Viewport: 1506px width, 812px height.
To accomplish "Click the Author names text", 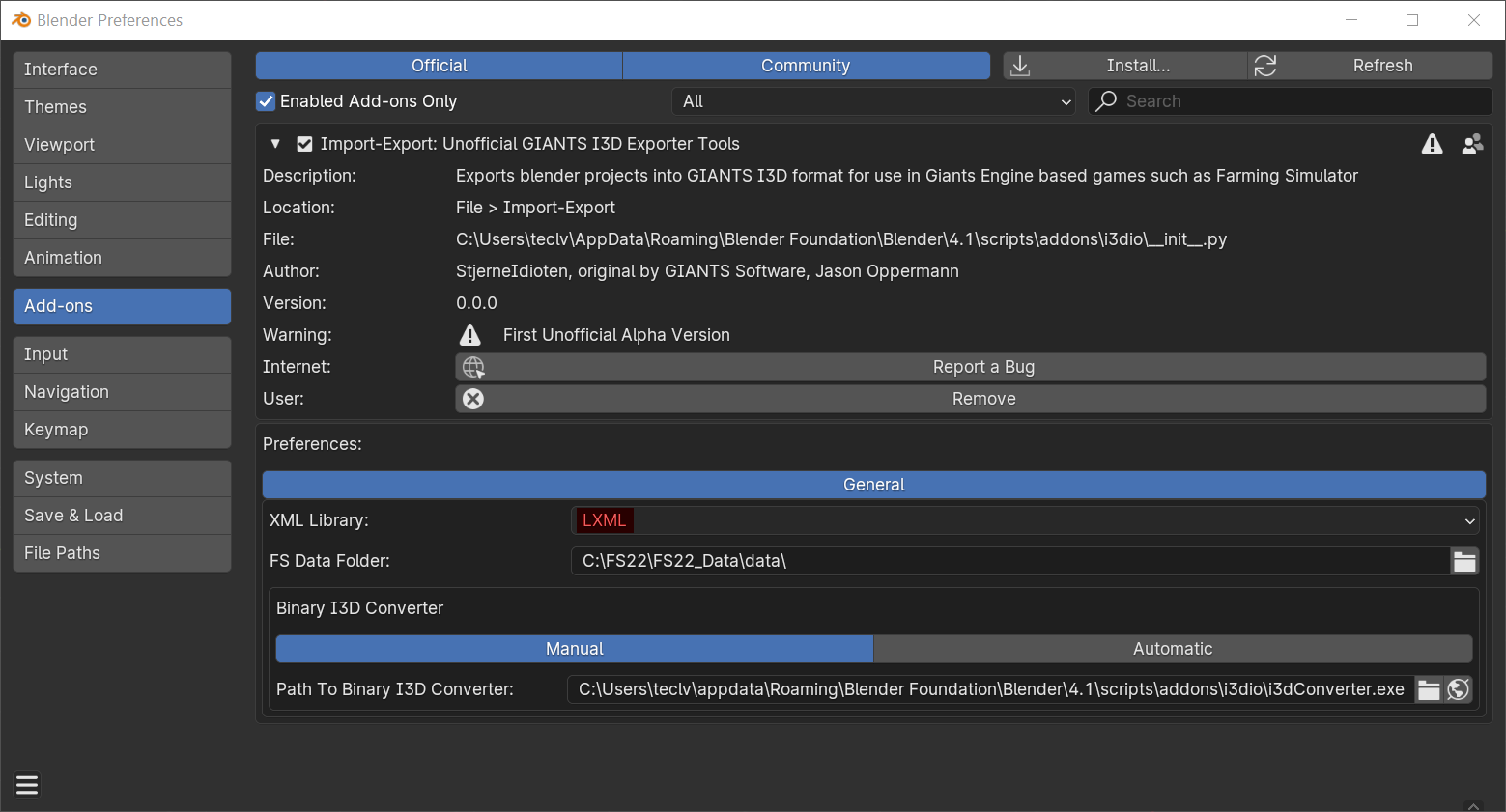I will tap(707, 271).
